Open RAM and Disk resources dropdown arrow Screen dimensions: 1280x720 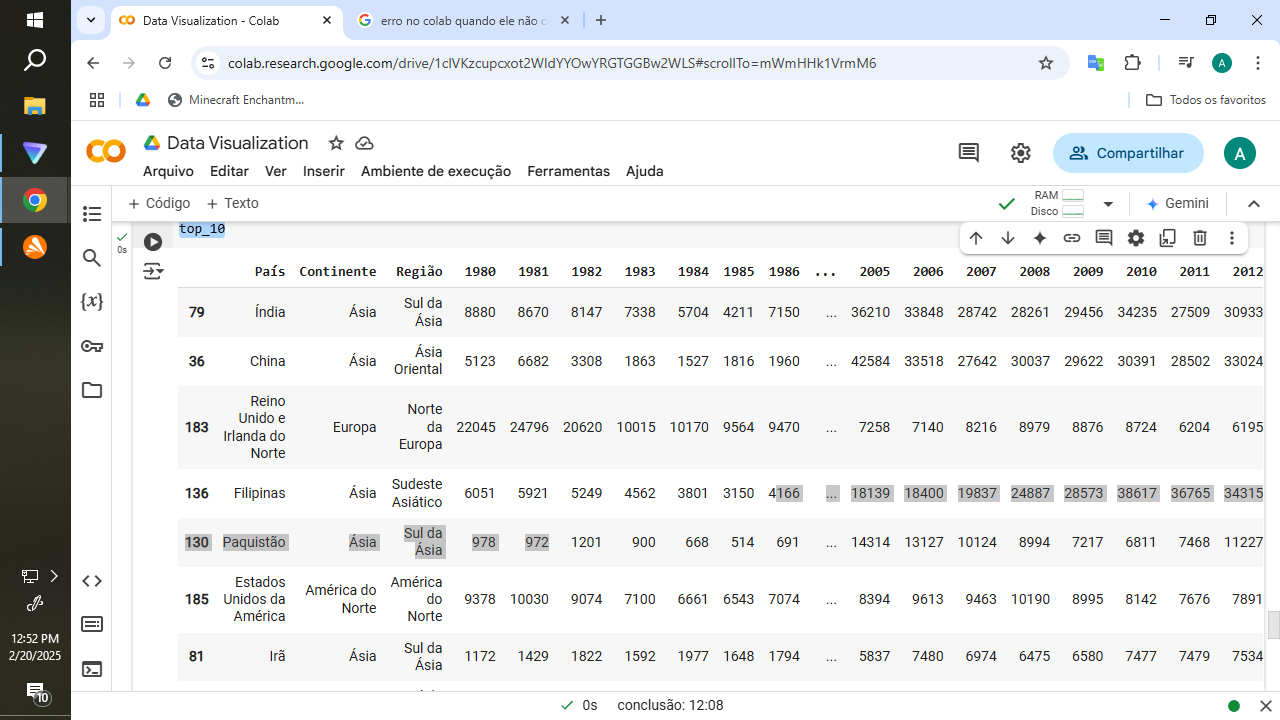coord(1108,204)
